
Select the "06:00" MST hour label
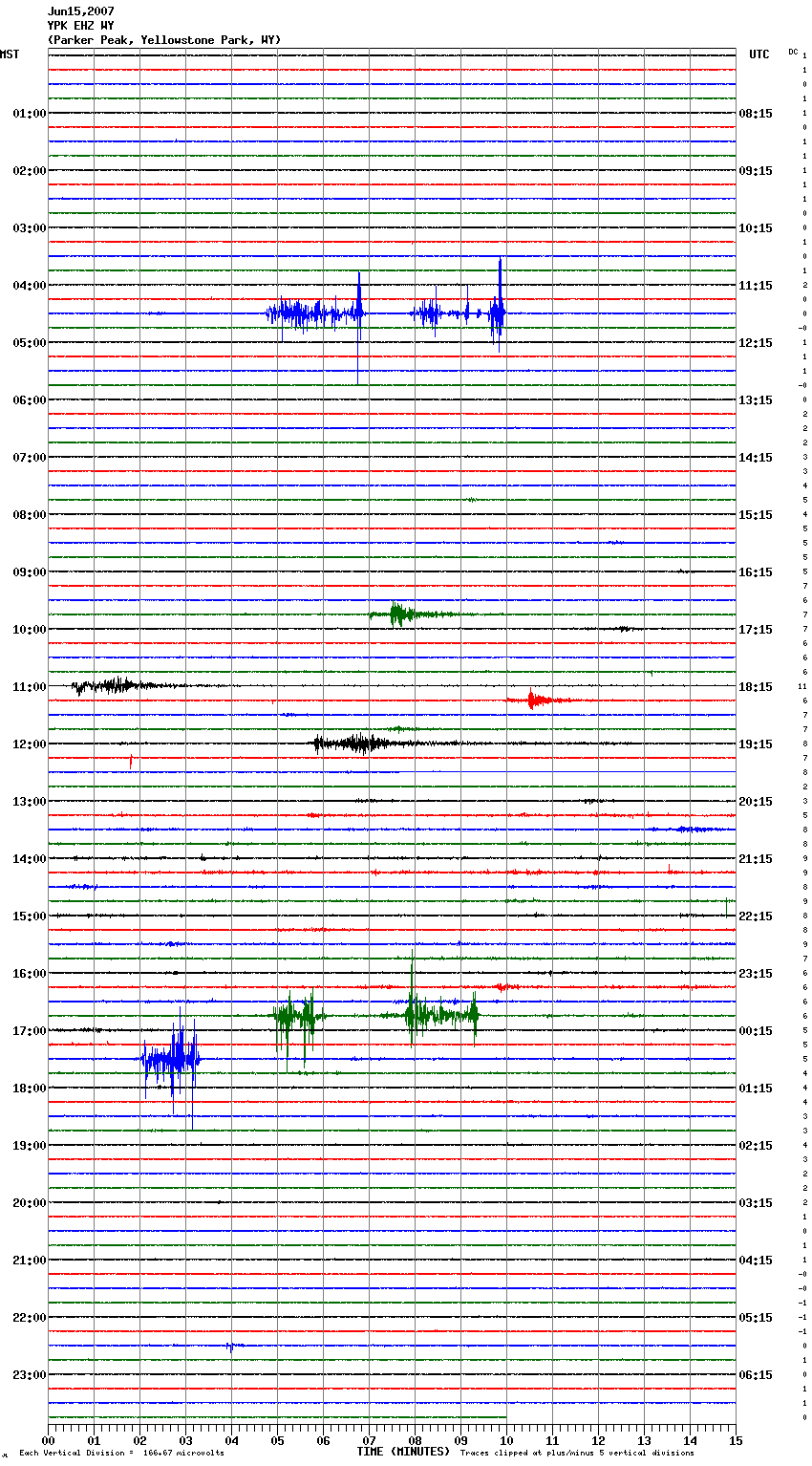[x=30, y=400]
